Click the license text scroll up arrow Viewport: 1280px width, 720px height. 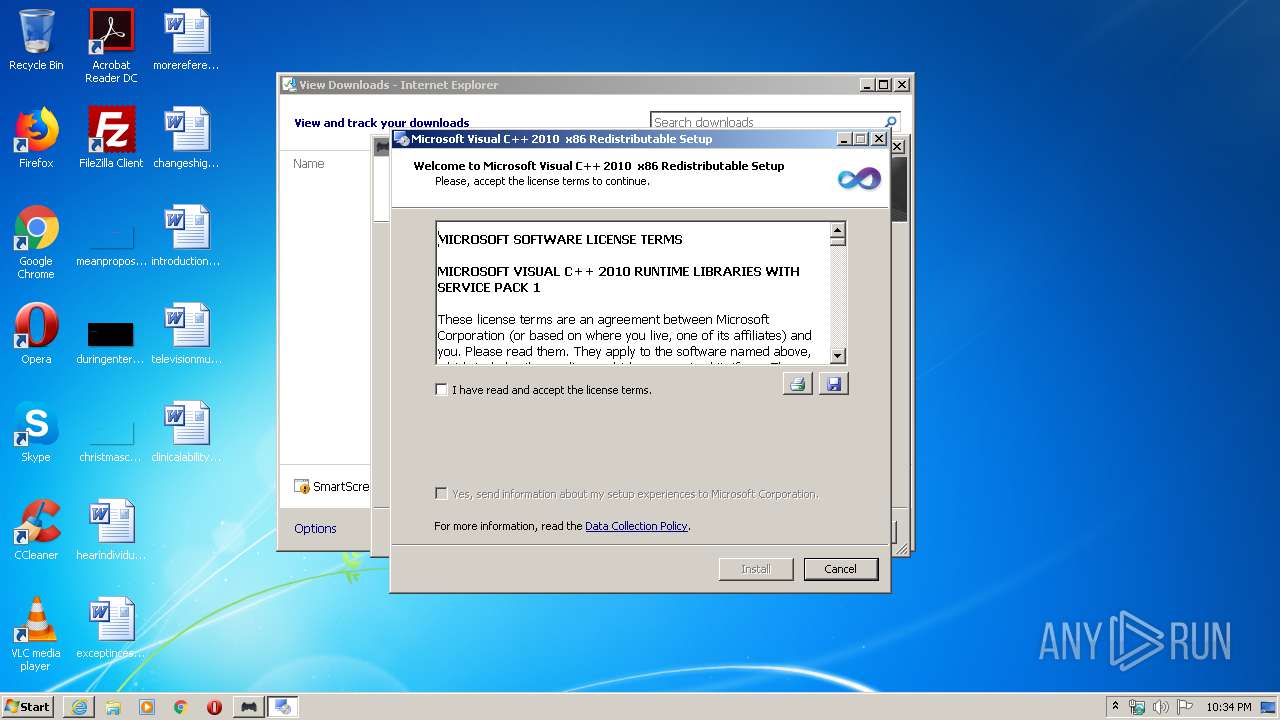[838, 230]
